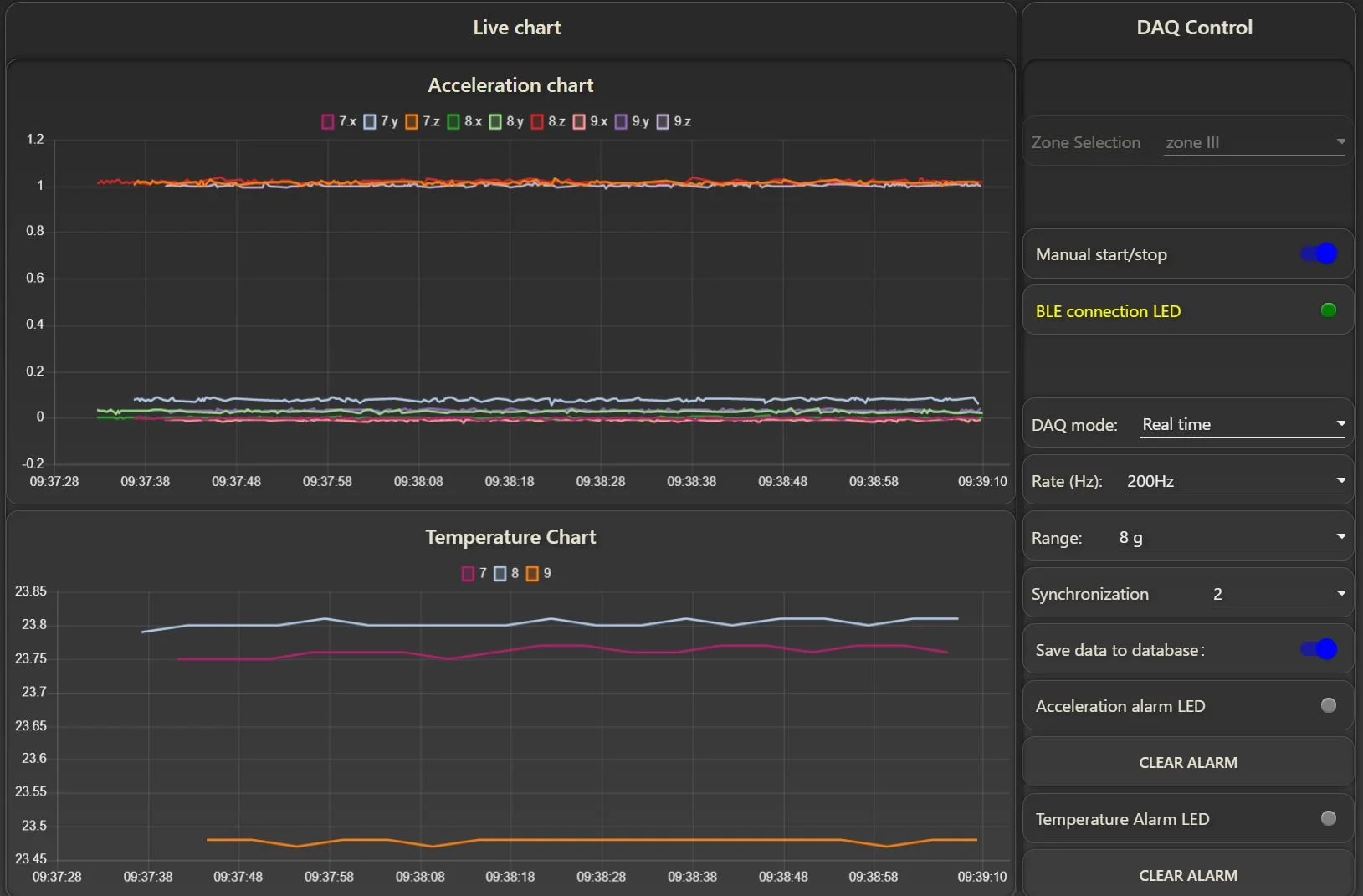Click the Acceleration alarm LED label
1363x896 pixels.
pos(1120,706)
